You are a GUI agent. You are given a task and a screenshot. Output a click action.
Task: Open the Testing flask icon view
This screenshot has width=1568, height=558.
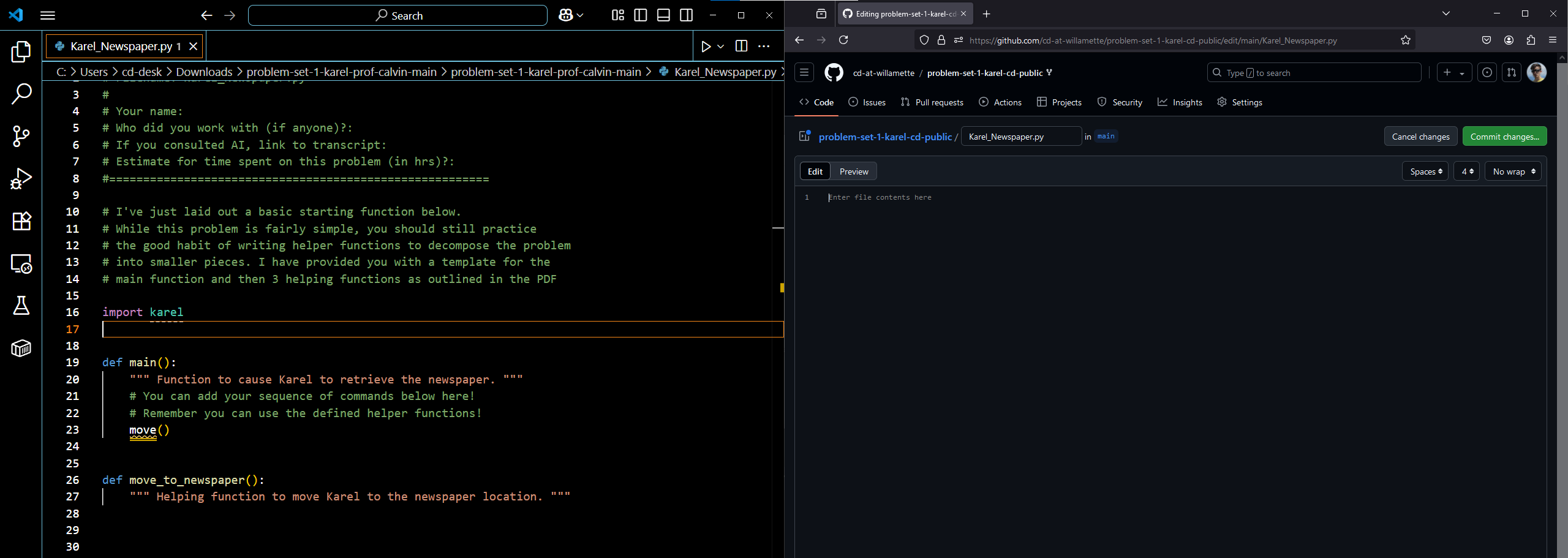pos(21,306)
